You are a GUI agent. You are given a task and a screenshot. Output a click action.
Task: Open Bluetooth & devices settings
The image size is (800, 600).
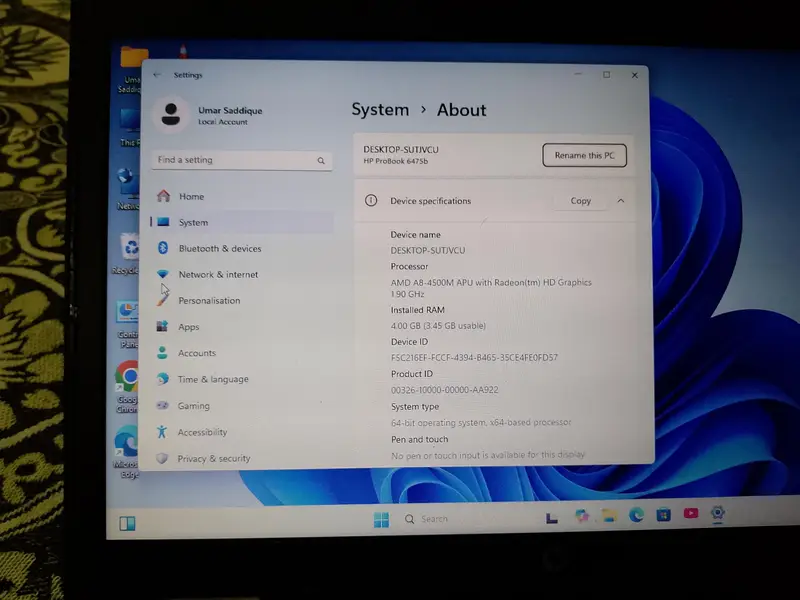pos(219,249)
